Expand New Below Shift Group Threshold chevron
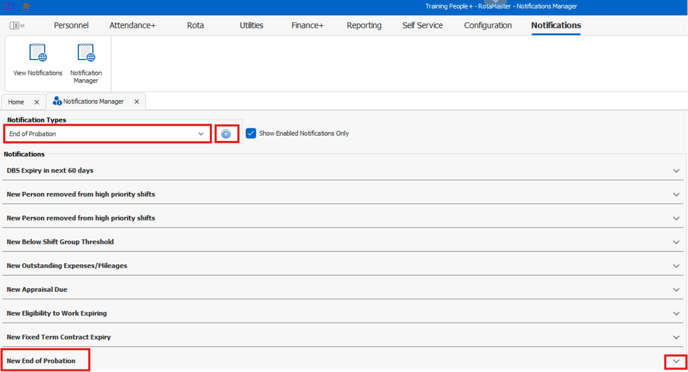This screenshot has height=372, width=688. 676,242
